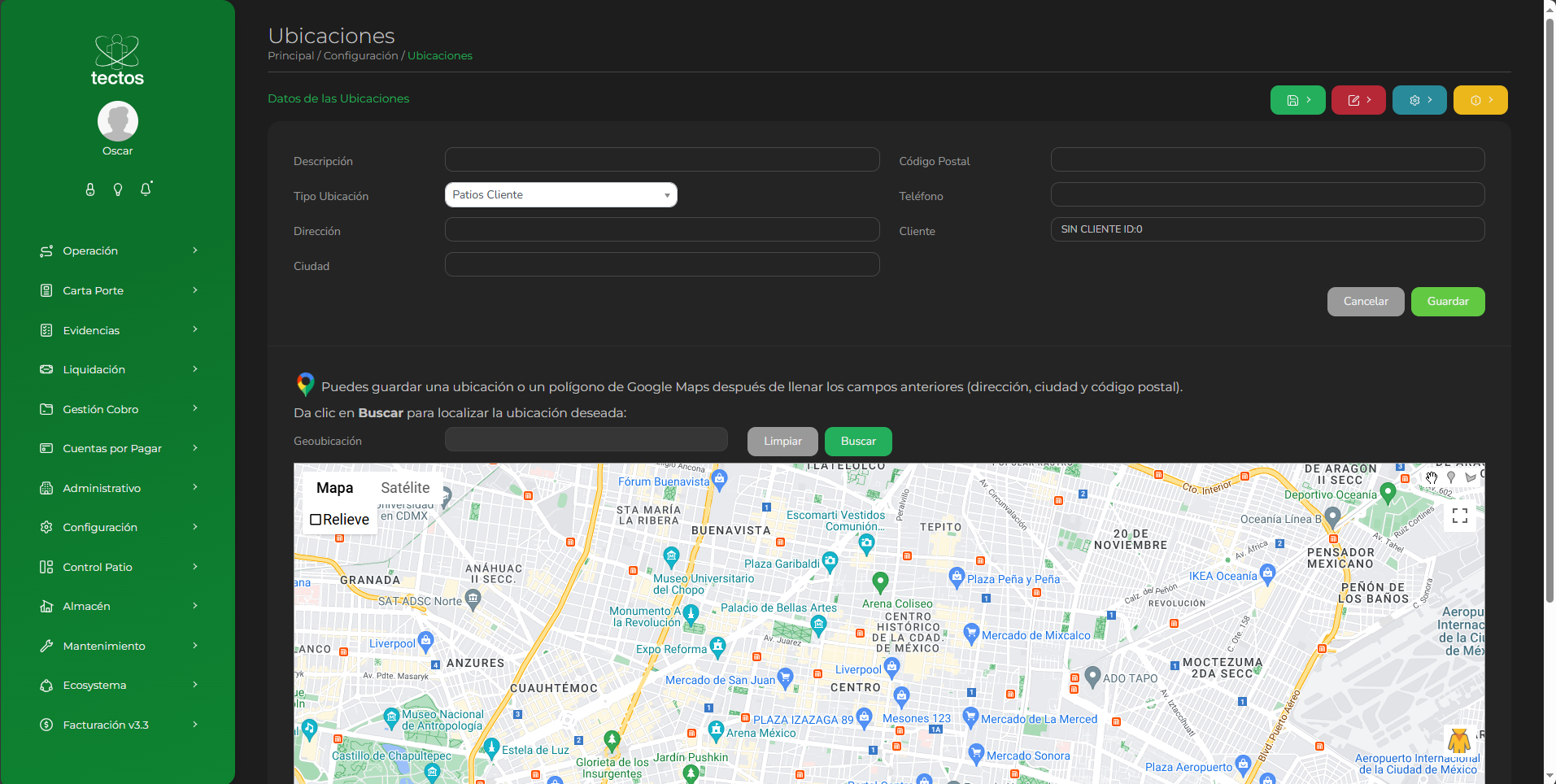Open the notification bell with alert dot
Image resolution: width=1556 pixels, height=784 pixels.
145,189
